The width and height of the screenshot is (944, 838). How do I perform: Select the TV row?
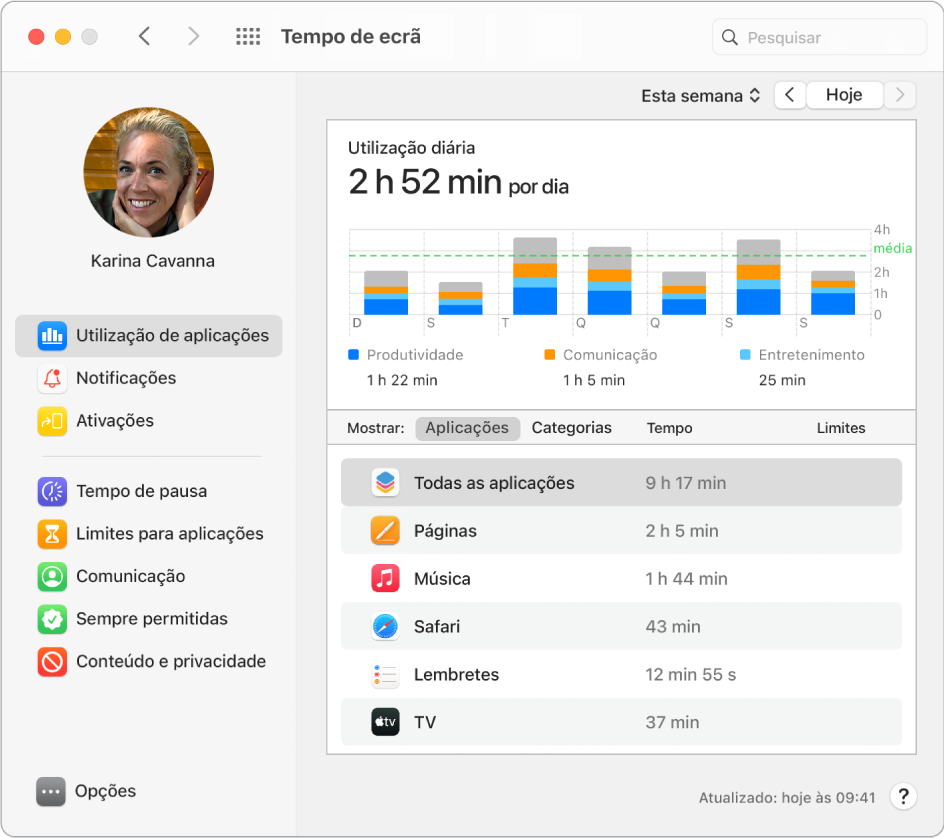tap(621, 722)
